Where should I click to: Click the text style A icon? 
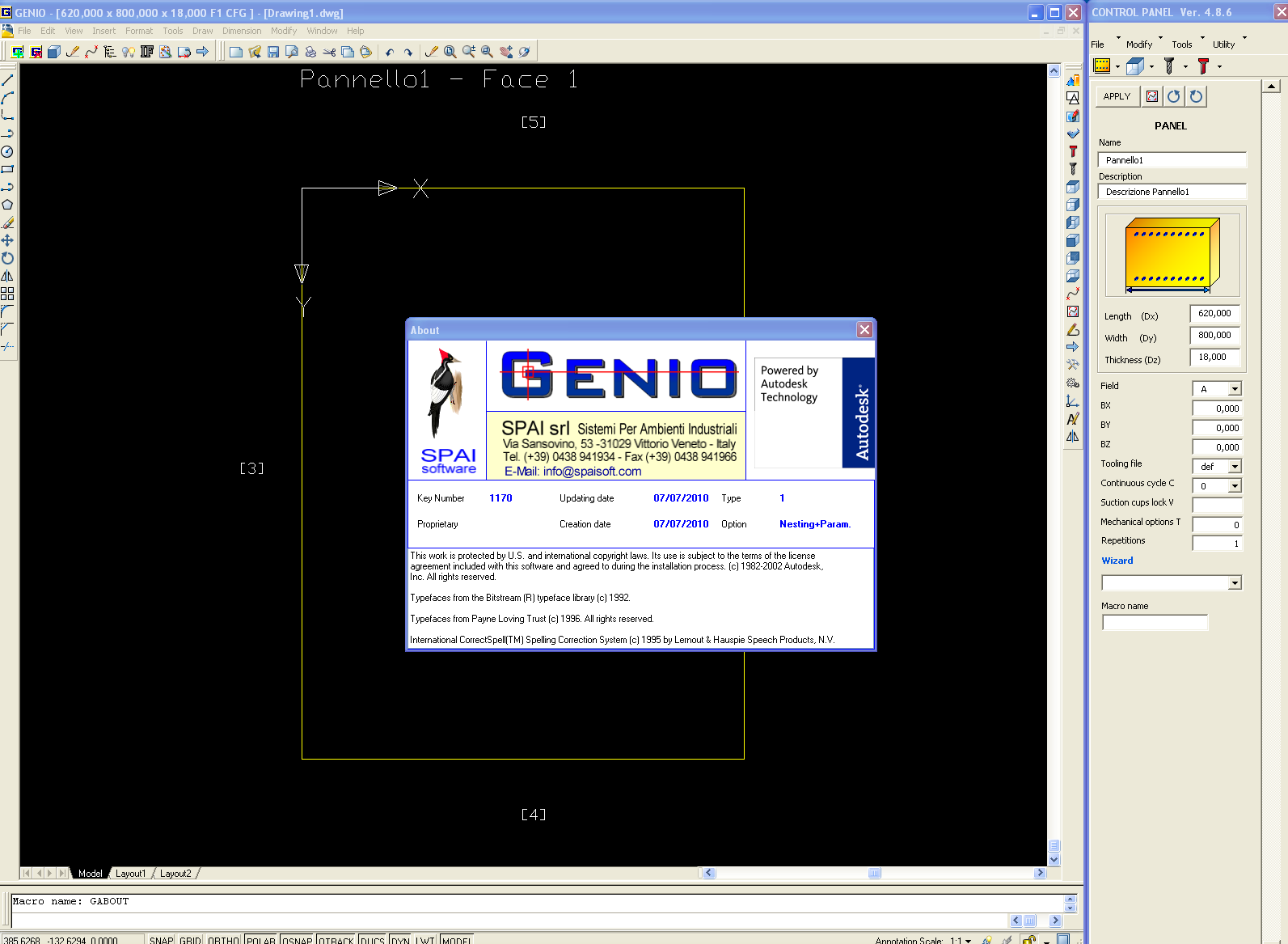pos(1073,418)
